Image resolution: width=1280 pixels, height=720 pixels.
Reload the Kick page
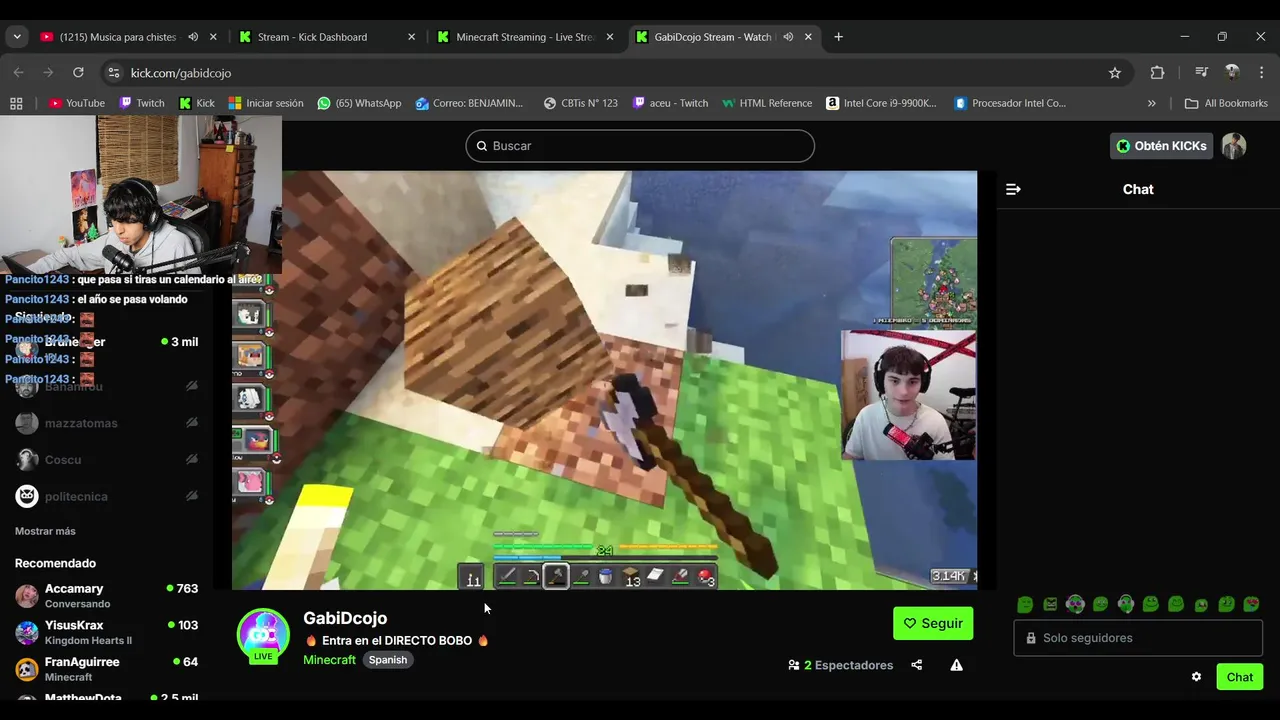pyautogui.click(x=78, y=73)
